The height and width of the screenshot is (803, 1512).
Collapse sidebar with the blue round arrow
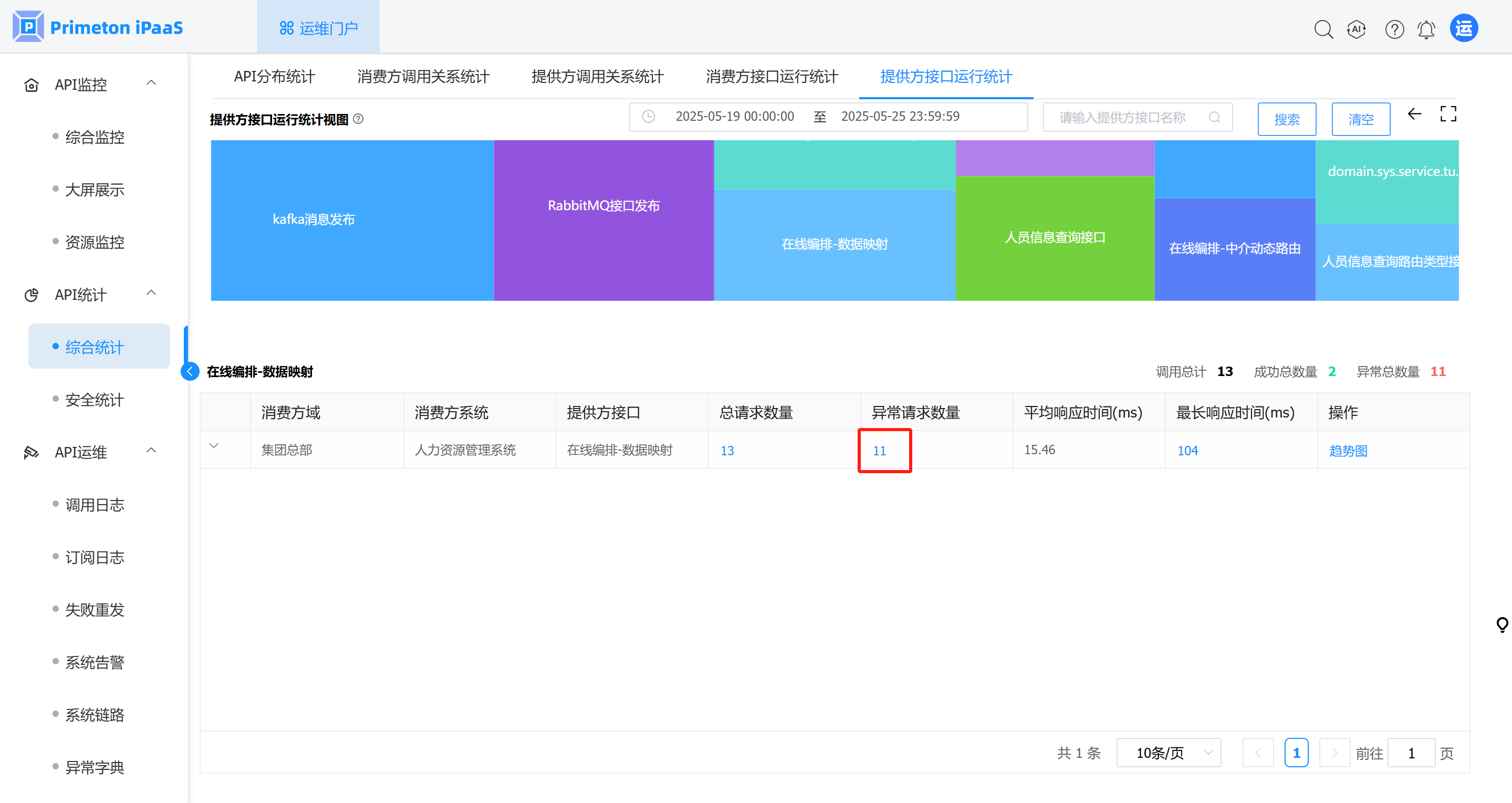(x=190, y=371)
